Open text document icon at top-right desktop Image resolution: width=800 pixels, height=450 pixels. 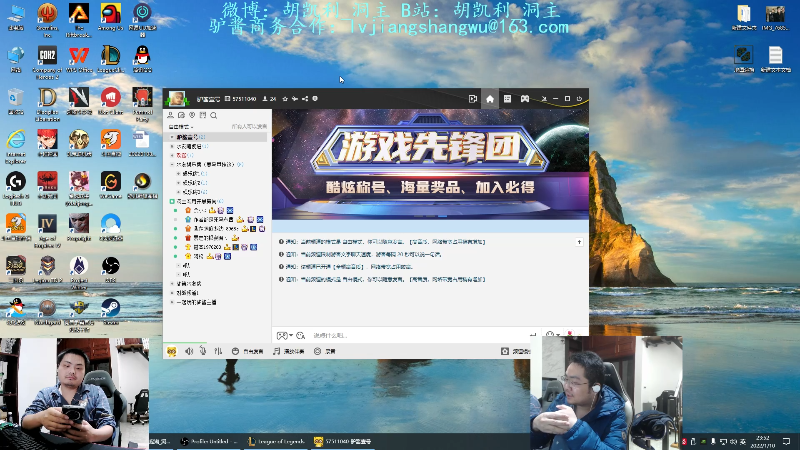pos(775,60)
